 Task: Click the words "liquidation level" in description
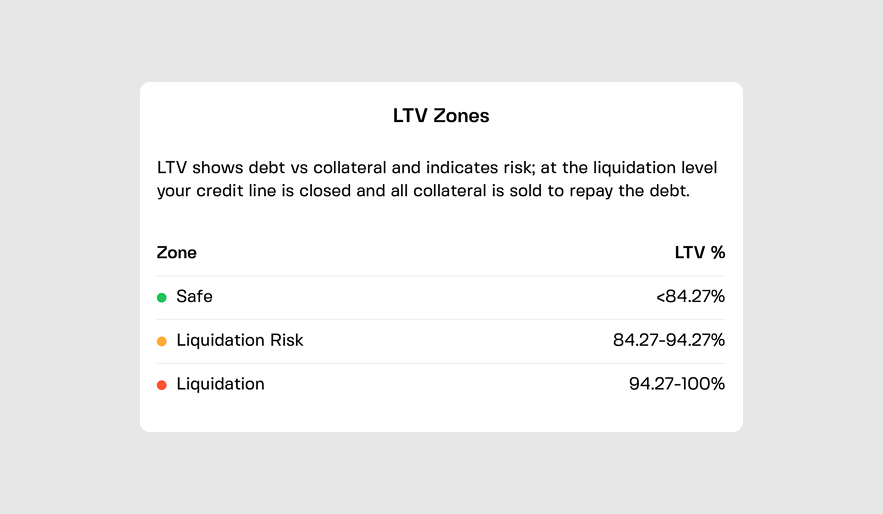(x=653, y=168)
